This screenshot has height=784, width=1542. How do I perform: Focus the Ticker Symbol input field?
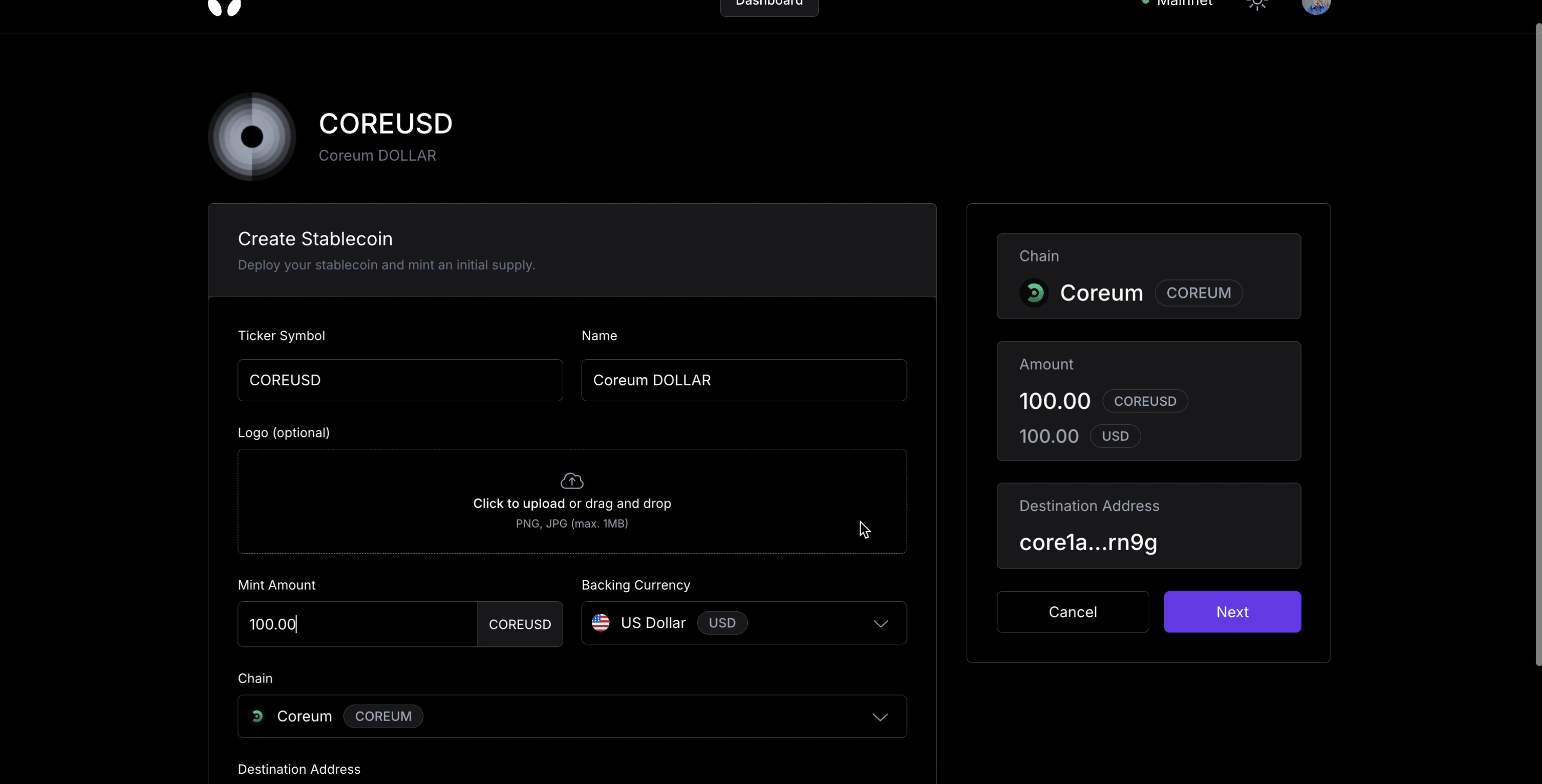[x=400, y=380]
